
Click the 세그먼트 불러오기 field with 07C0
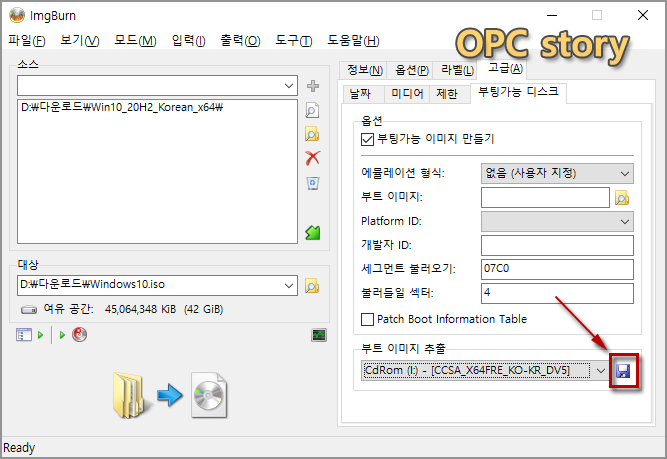tap(557, 269)
